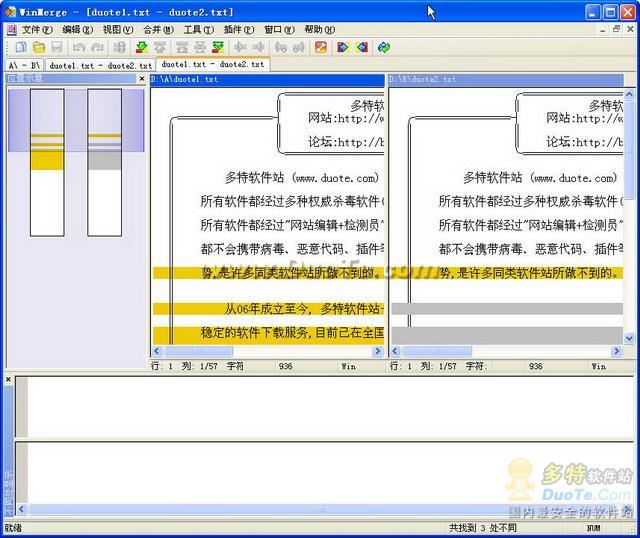Click the Save floppy disk icon
640x538 pixels.
coord(57,47)
